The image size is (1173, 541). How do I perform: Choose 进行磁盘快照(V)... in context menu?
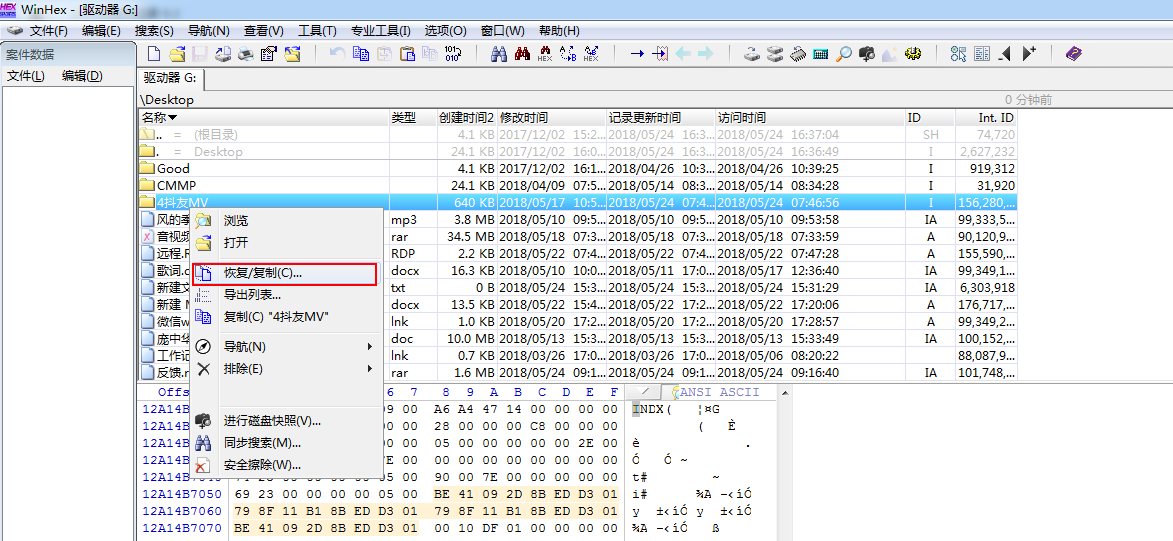tap(287, 421)
